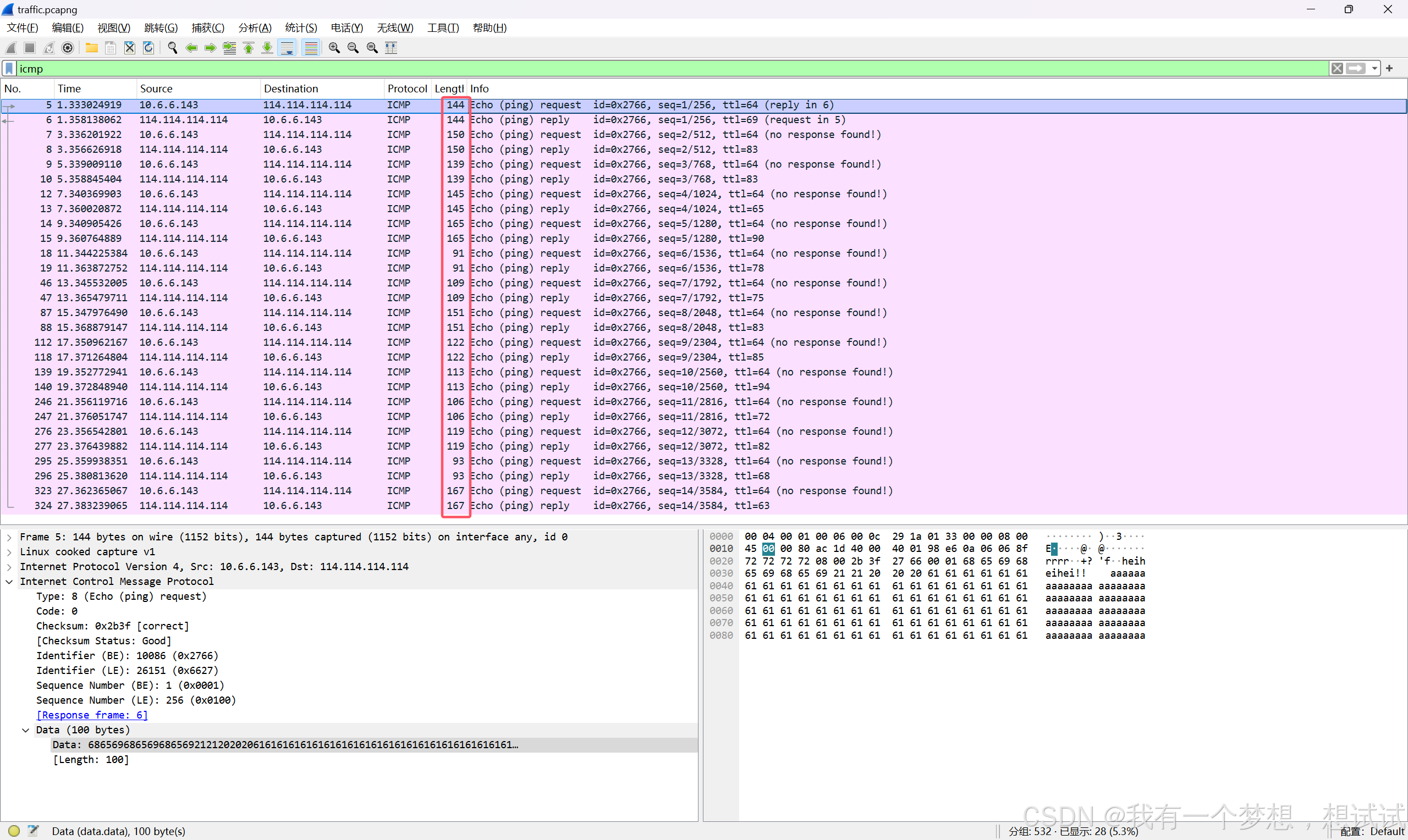Image resolution: width=1408 pixels, height=840 pixels.
Task: Open a capture file via folder icon
Action: [91, 48]
